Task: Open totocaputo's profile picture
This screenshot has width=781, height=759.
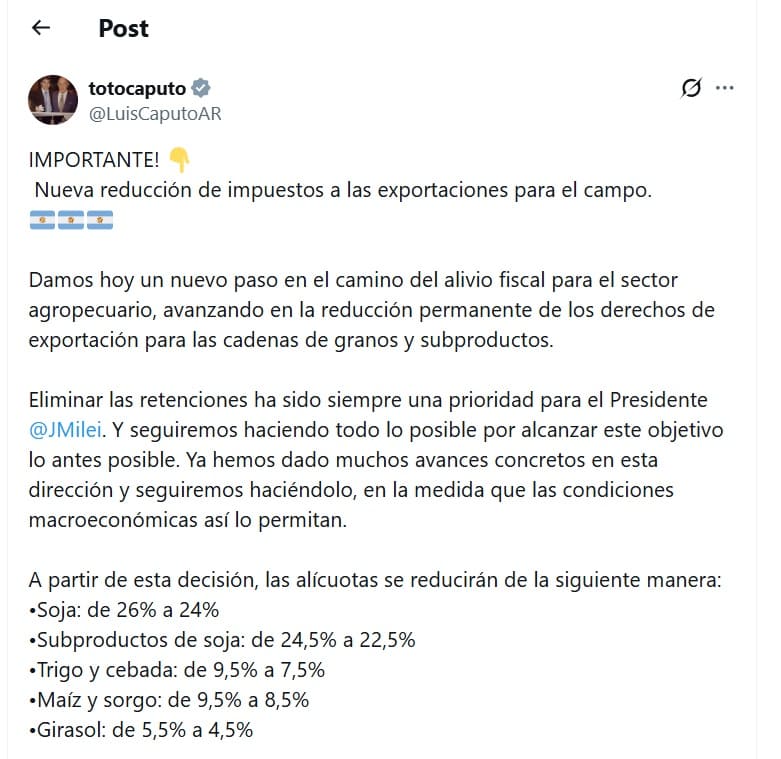Action: tap(52, 99)
